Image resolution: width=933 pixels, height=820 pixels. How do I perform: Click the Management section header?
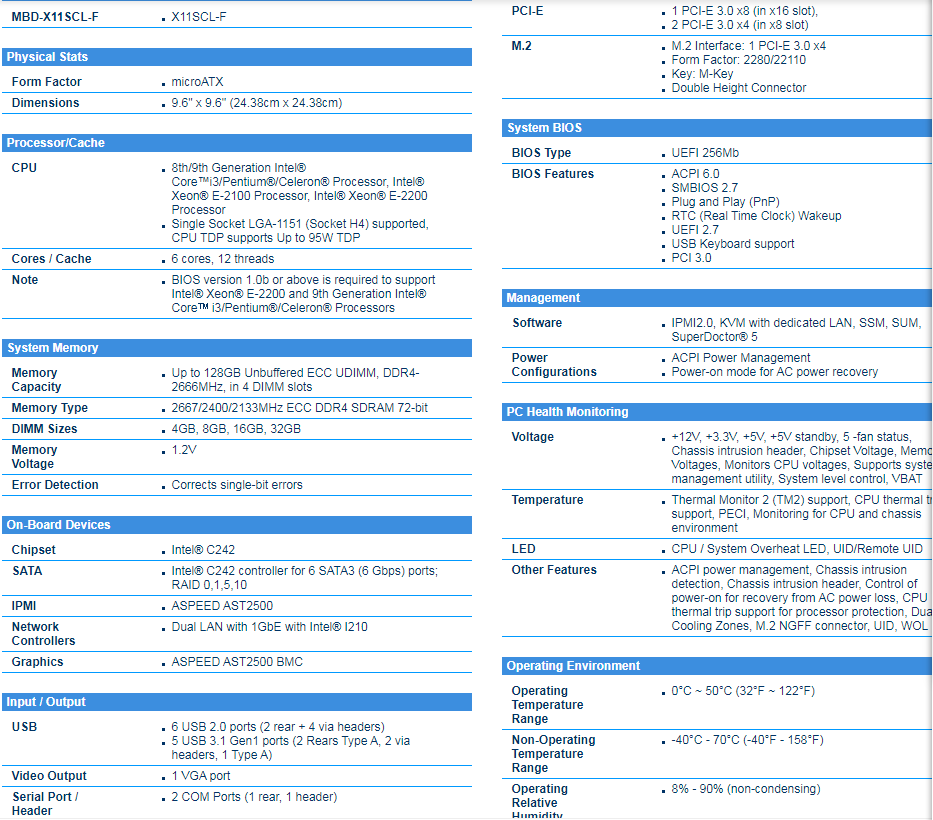click(x=543, y=298)
